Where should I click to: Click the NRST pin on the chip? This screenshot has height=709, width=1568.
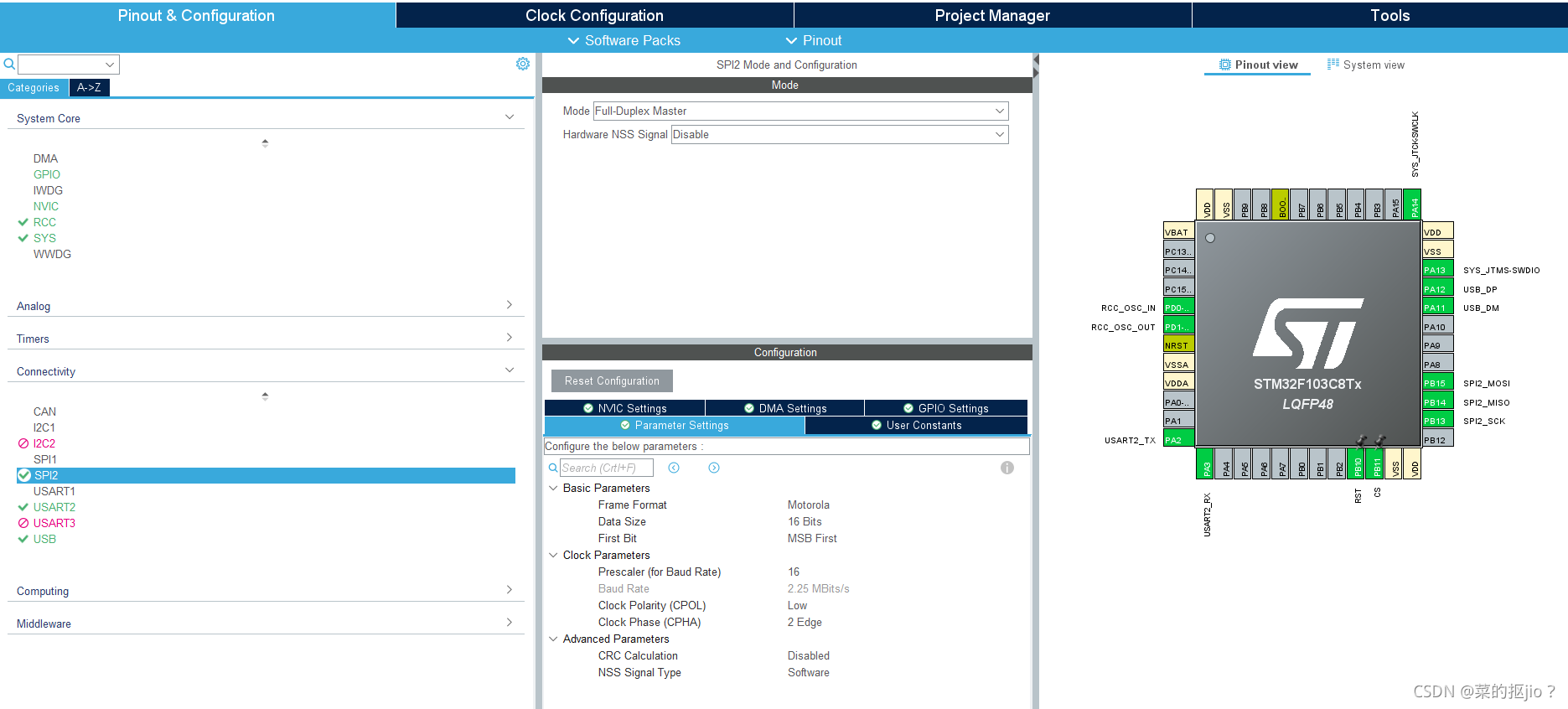(1178, 345)
